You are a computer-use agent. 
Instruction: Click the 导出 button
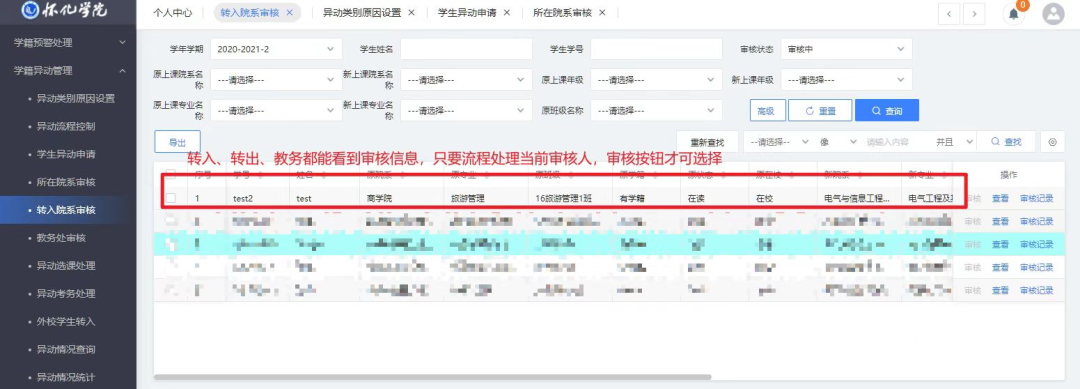point(177,142)
